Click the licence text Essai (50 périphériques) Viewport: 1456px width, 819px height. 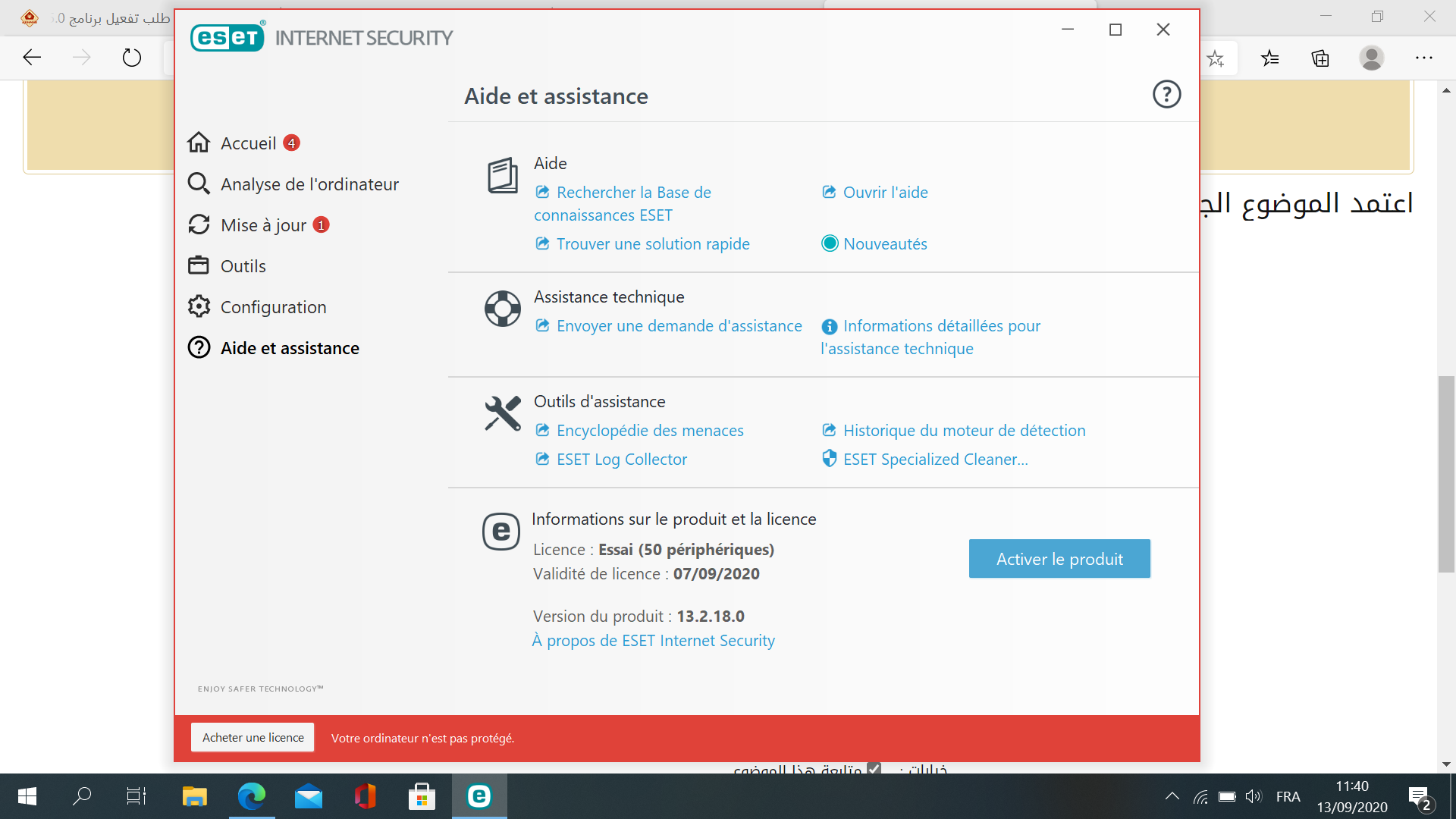click(686, 550)
